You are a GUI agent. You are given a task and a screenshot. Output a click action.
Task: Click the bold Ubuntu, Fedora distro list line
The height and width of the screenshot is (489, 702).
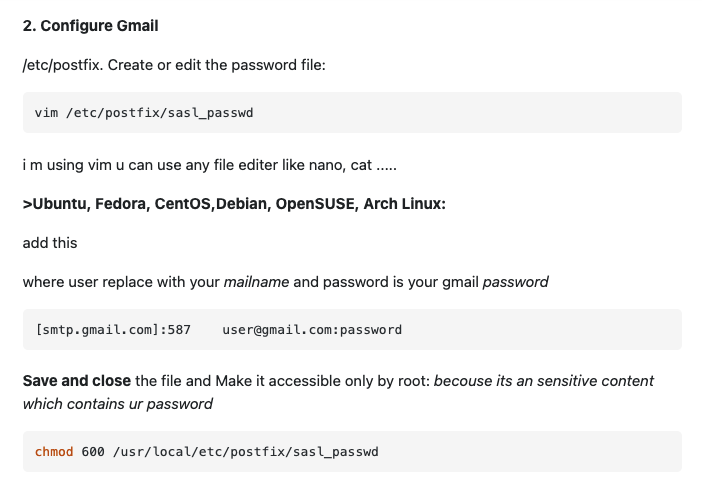tap(234, 204)
